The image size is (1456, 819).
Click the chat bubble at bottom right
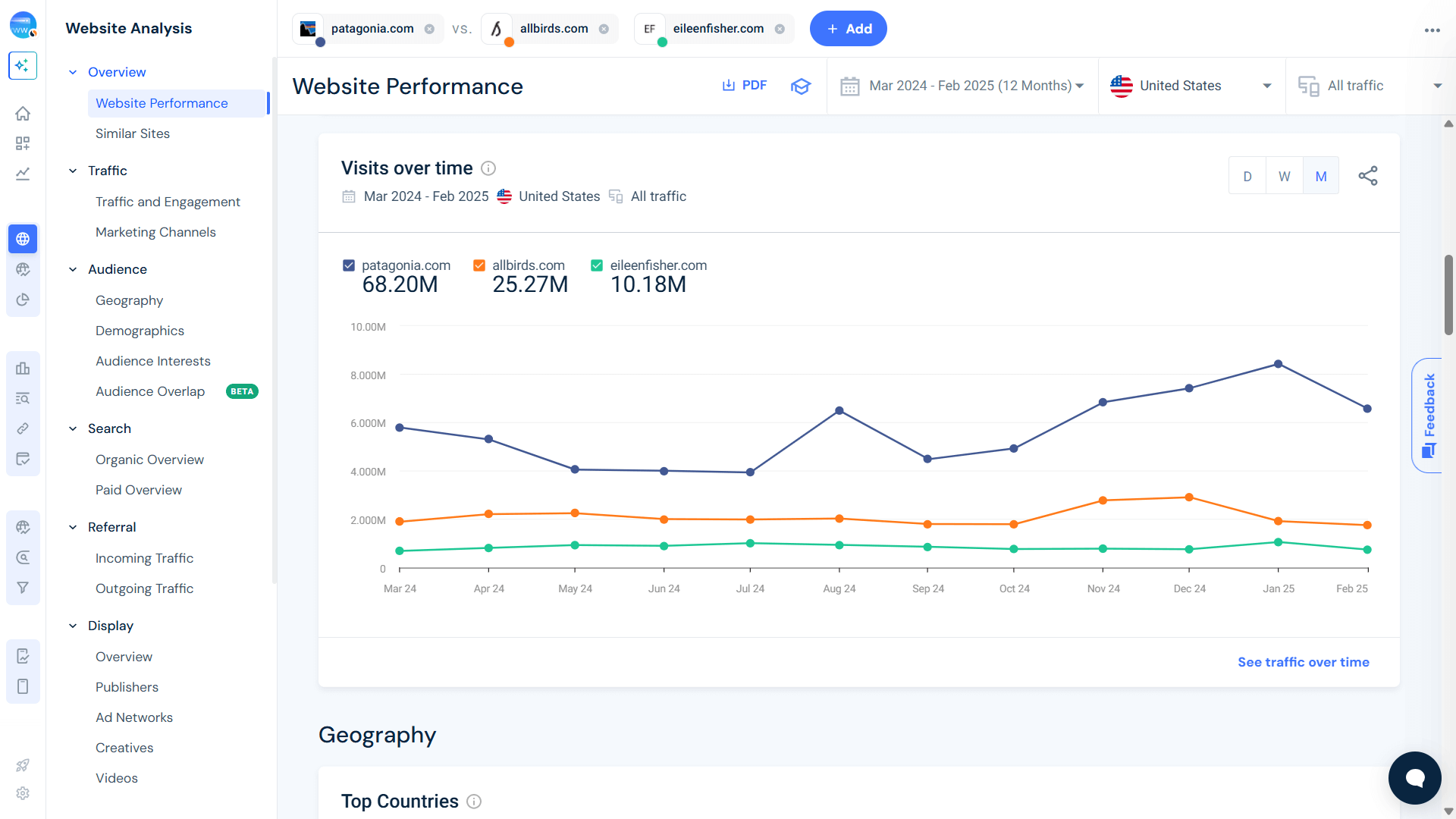[1414, 777]
